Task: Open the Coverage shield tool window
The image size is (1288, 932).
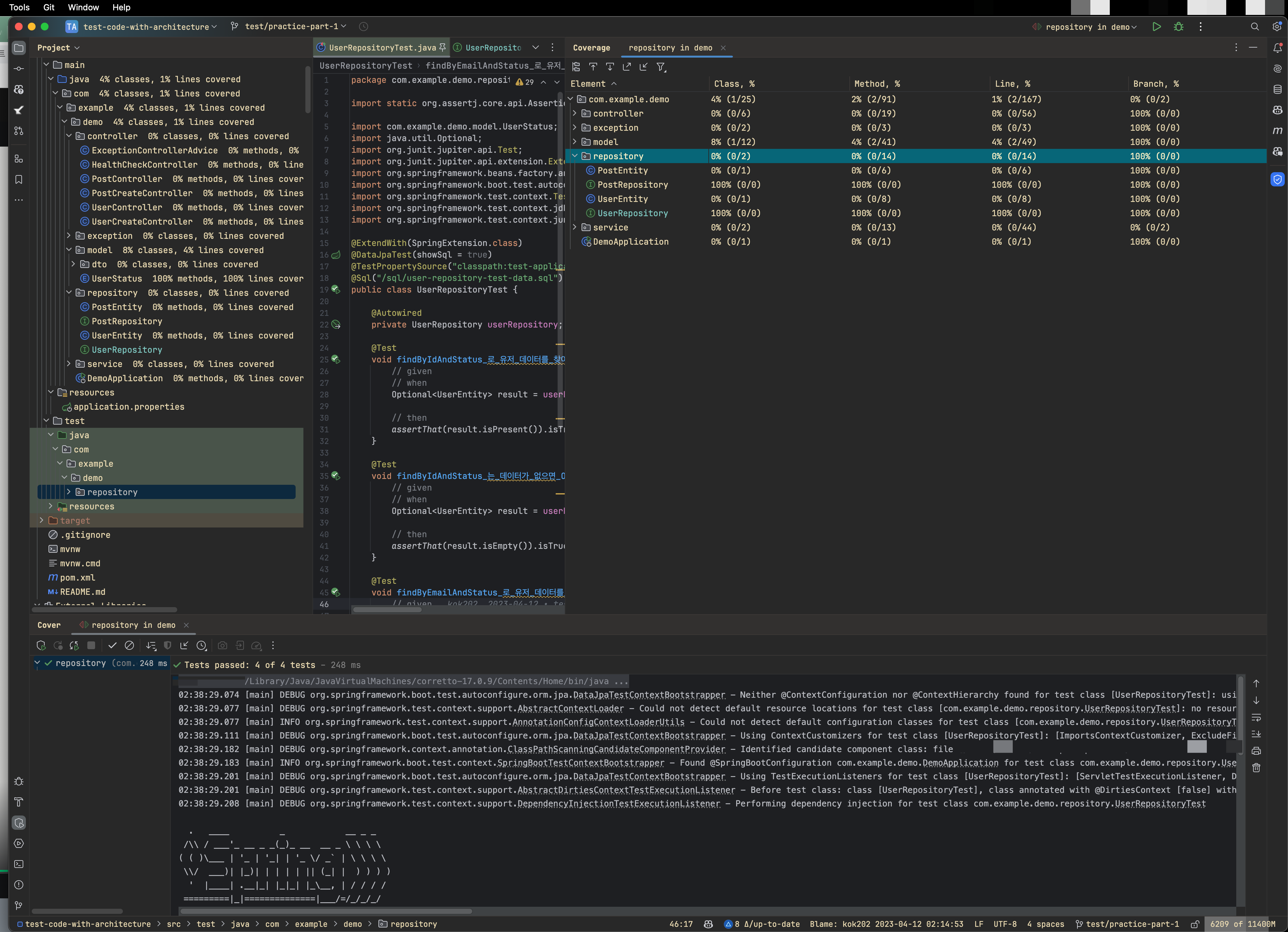Action: [x=1277, y=180]
